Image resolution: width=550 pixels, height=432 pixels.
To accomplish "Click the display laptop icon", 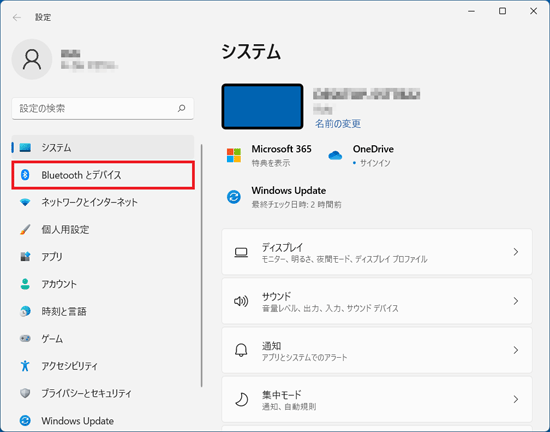I will point(241,252).
